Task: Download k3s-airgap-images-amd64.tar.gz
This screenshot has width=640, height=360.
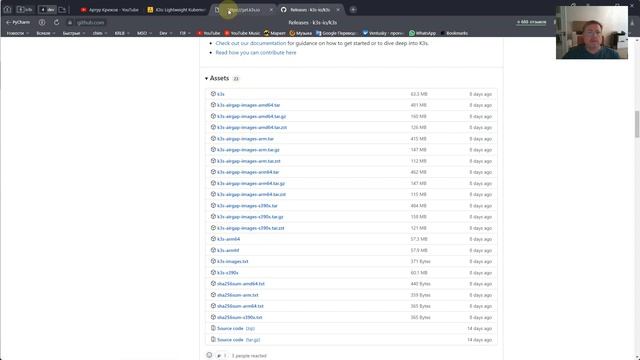Action: point(251,116)
